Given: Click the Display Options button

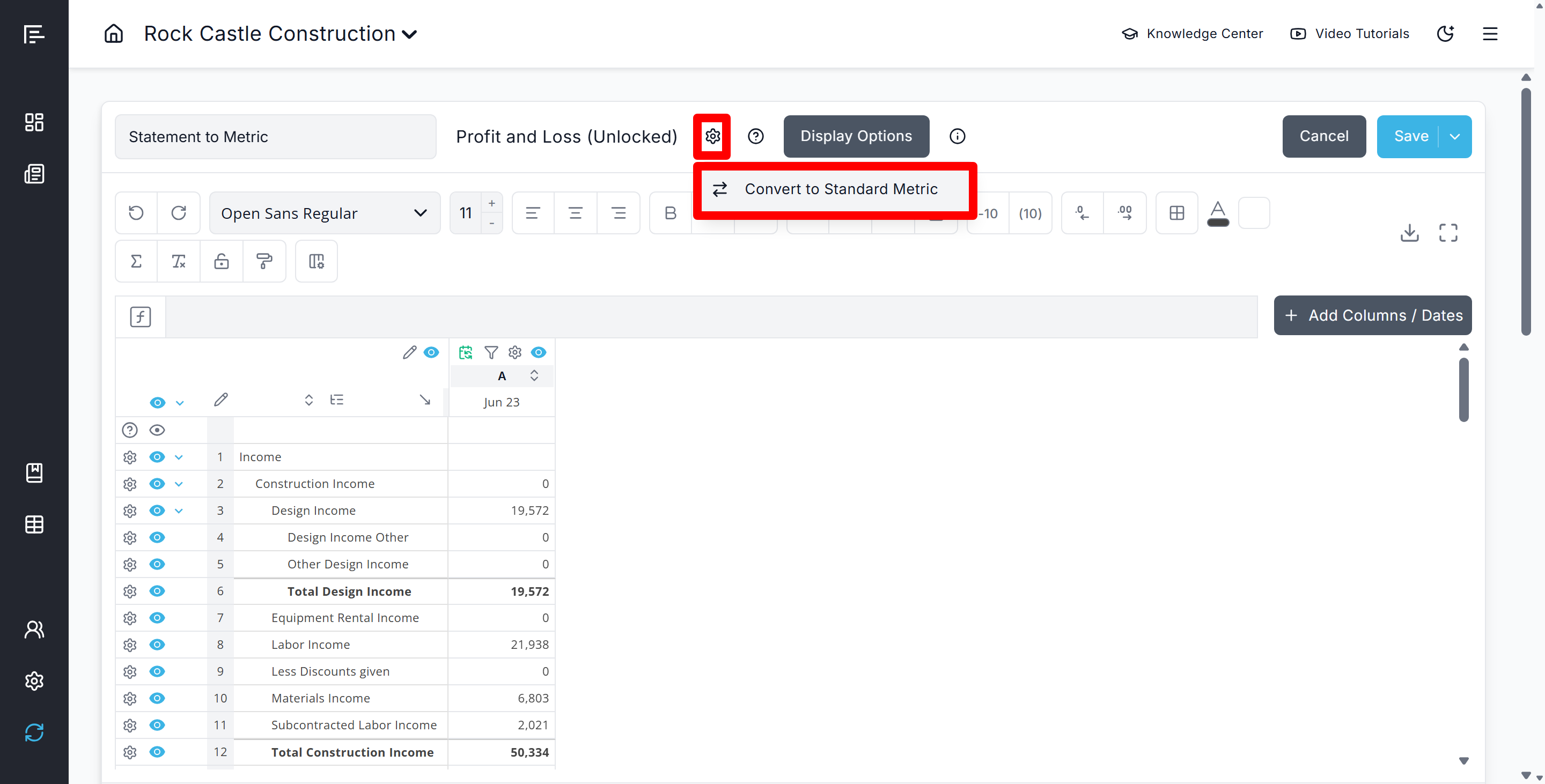Looking at the screenshot, I should coord(856,136).
